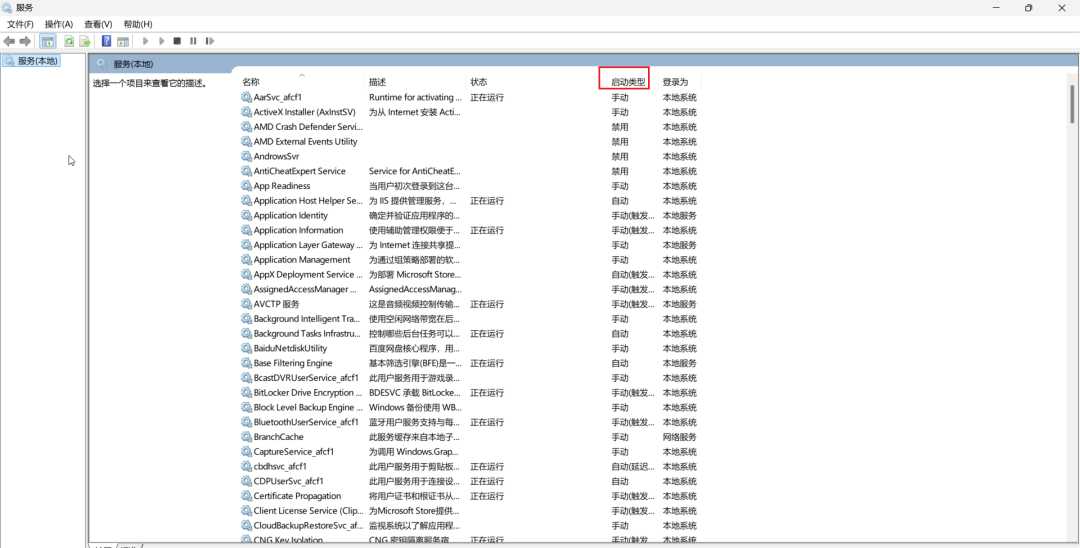Sort by the 启动类型 column header

coord(628,82)
